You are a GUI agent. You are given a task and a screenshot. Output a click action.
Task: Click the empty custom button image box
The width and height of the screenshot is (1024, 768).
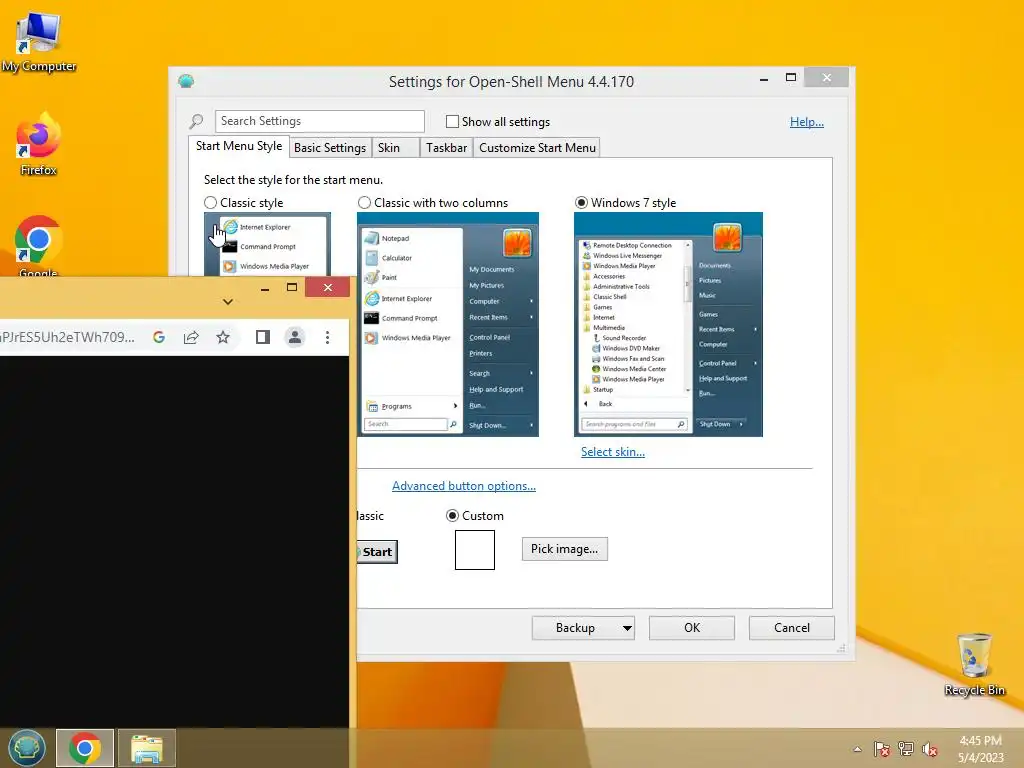[x=475, y=550]
